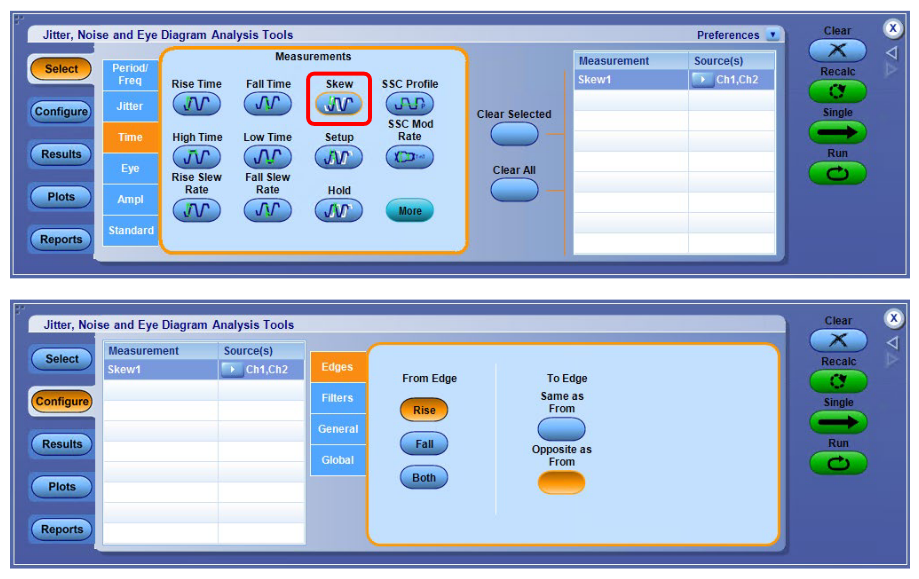Select the Setup measurement icon

338,156
